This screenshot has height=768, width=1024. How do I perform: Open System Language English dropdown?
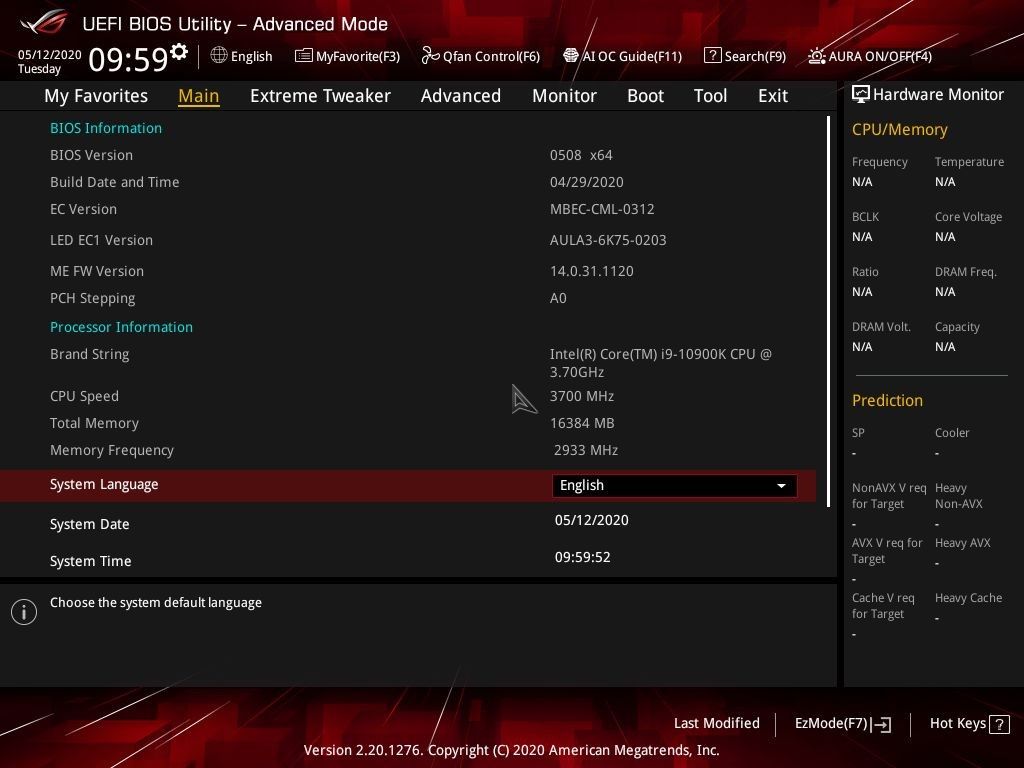coord(674,485)
